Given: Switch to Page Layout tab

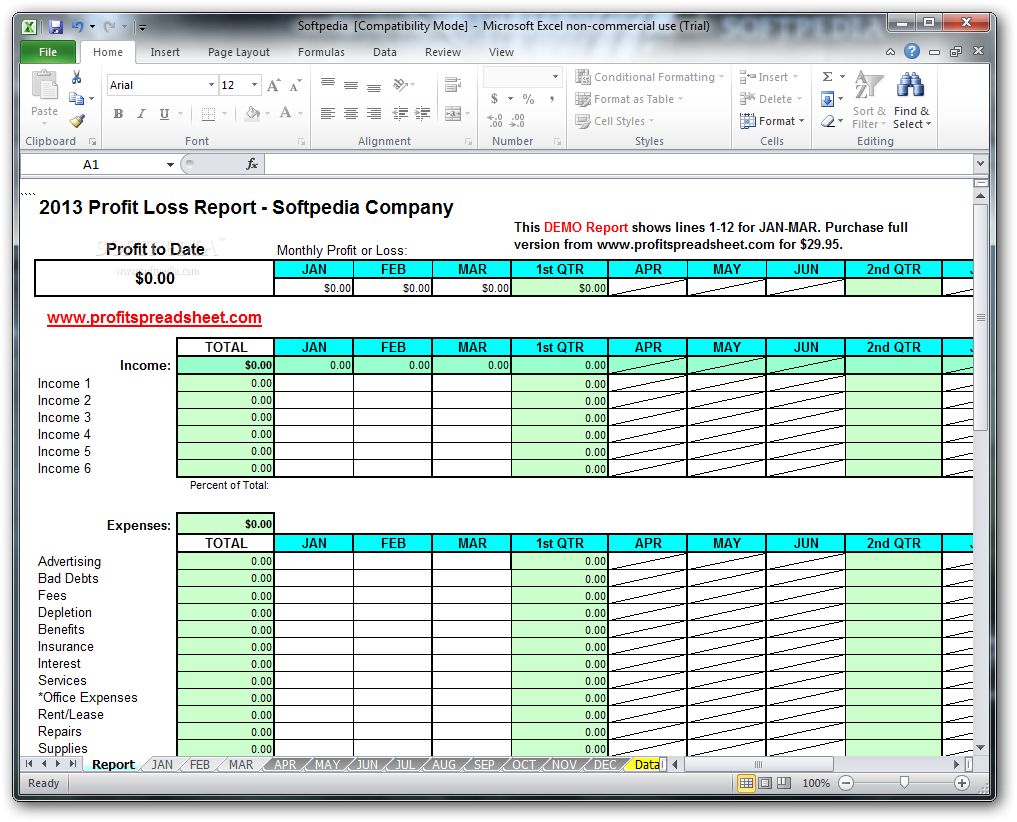Looking at the screenshot, I should pyautogui.click(x=239, y=53).
